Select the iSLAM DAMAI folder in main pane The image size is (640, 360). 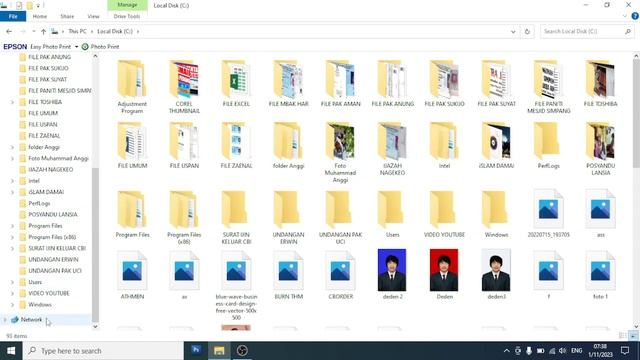496,145
